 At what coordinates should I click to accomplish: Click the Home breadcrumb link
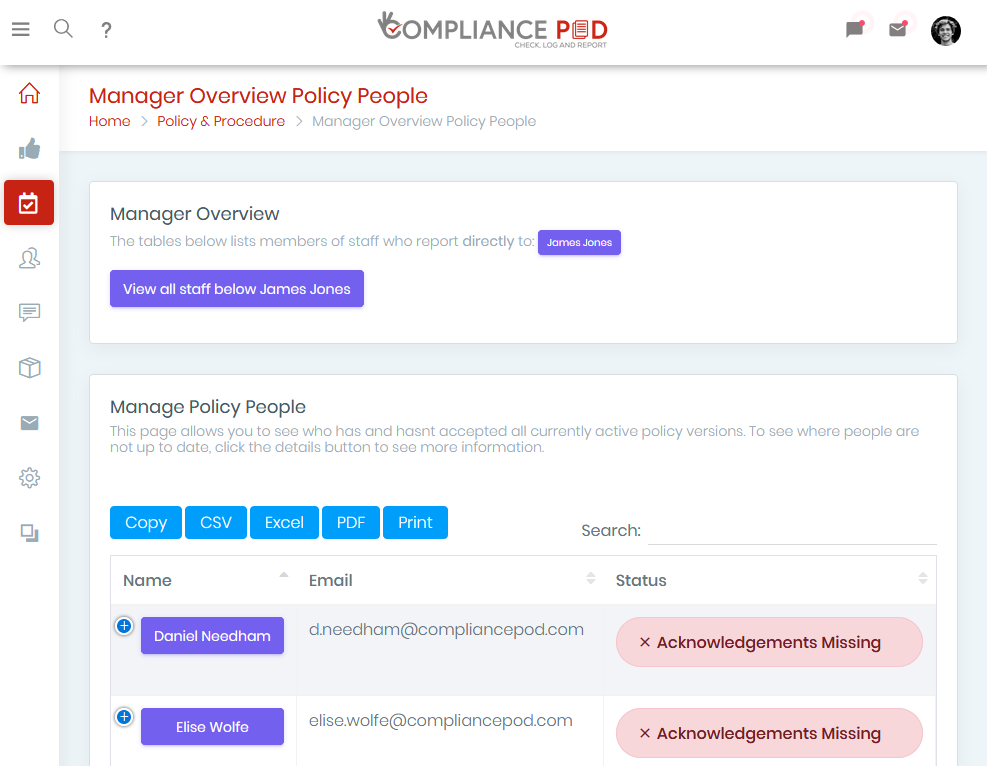click(110, 121)
